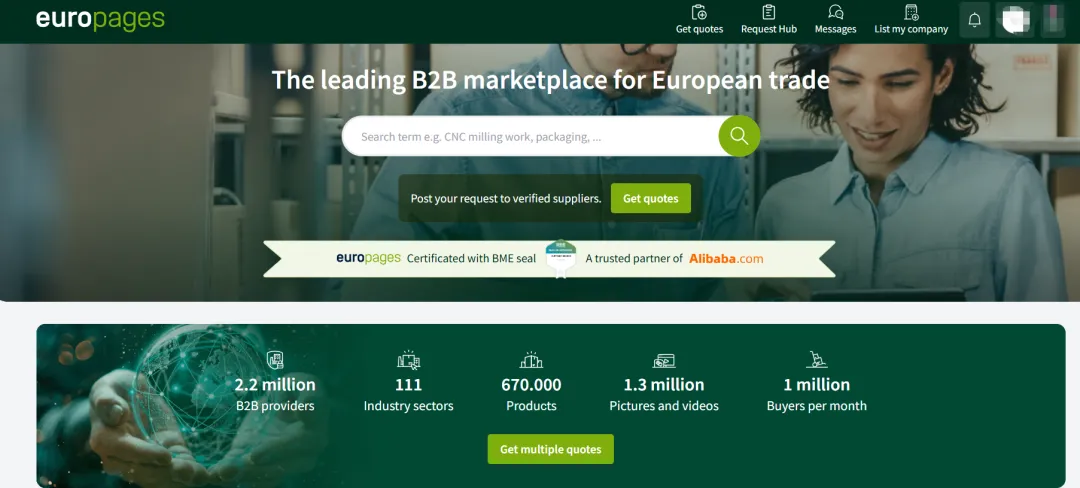Viewport: 1080px width, 488px height.
Task: Click the Products icon
Action: pyautogui.click(x=531, y=359)
